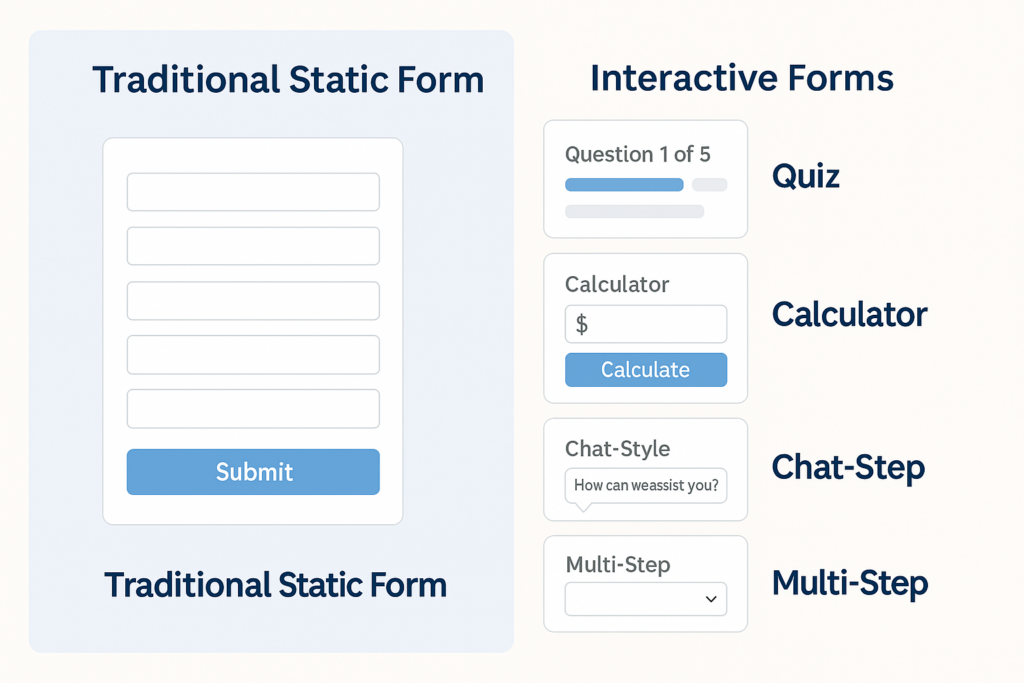Screen dimensions: 1024x683
Task: Click the 'Question 1 of 5' text
Action: [637, 154]
